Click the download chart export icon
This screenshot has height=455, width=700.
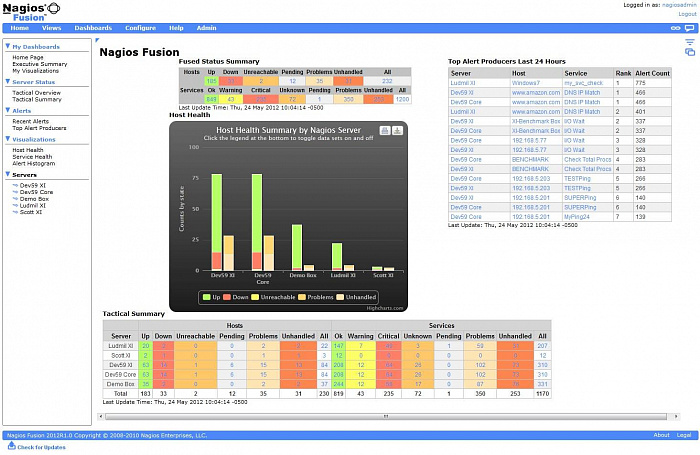pos(397,130)
